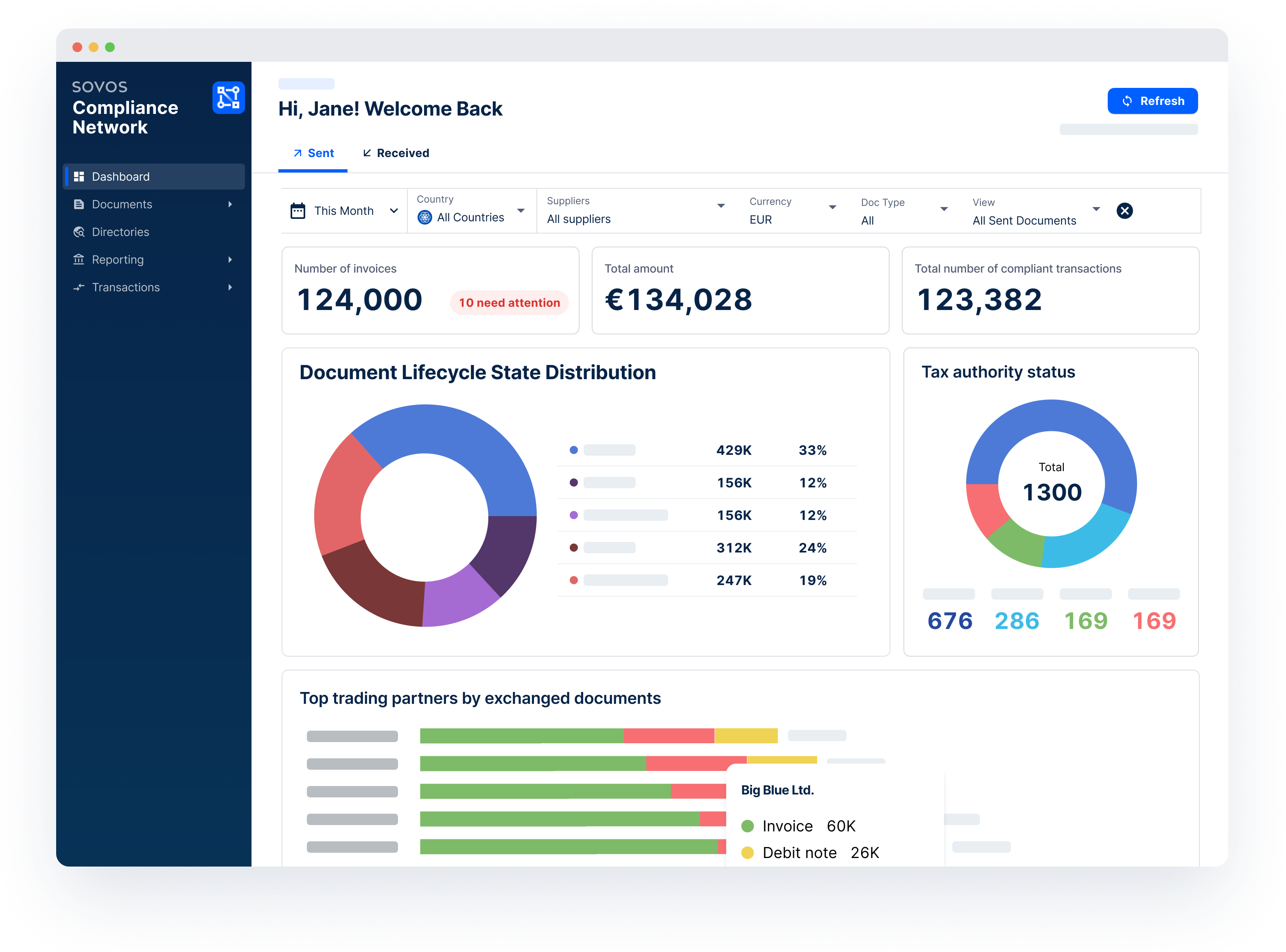Click the globe icon beside All Countries
This screenshot has height=952, width=1286.
coord(425,218)
